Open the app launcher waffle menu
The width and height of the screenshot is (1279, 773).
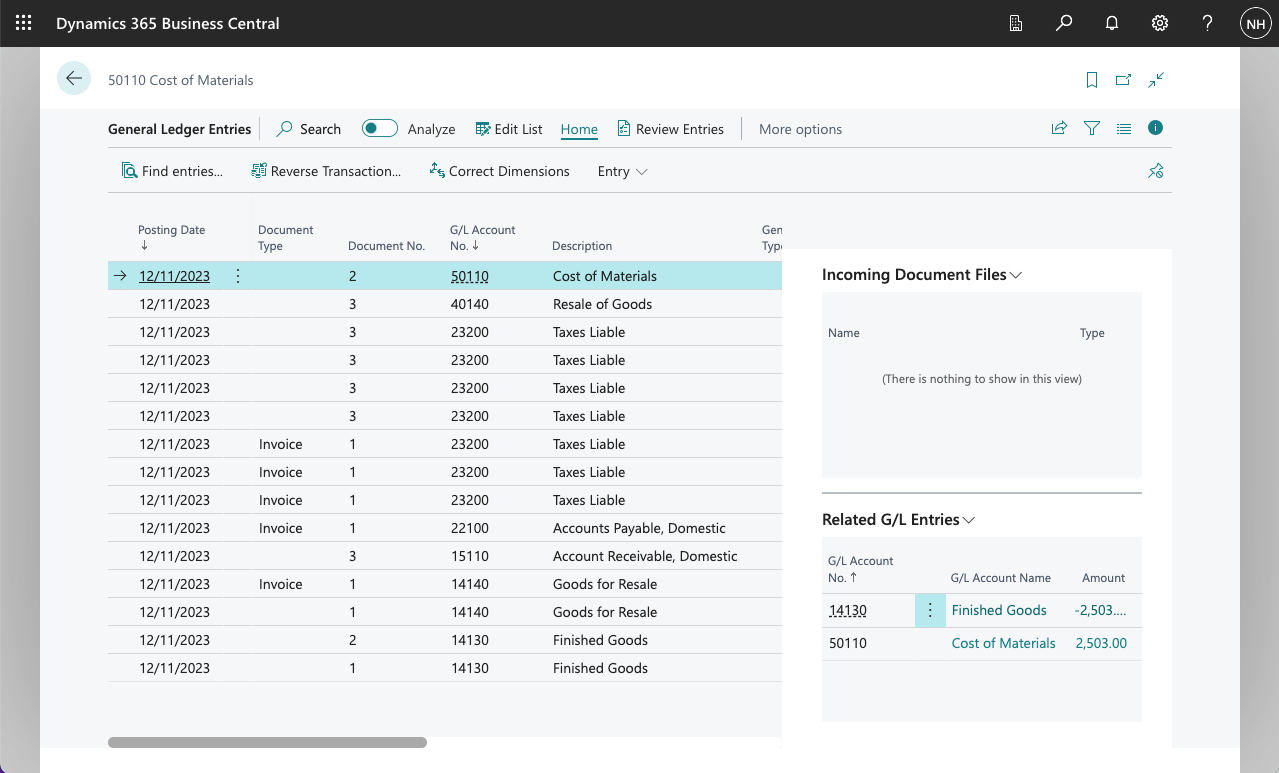pos(24,23)
